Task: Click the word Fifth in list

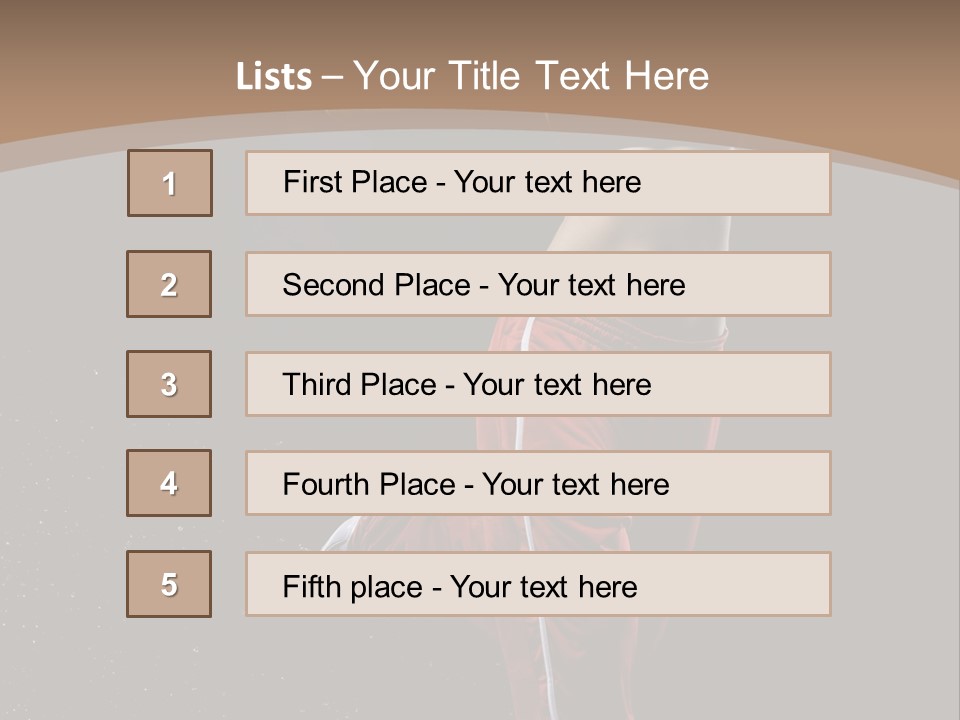Action: 311,587
